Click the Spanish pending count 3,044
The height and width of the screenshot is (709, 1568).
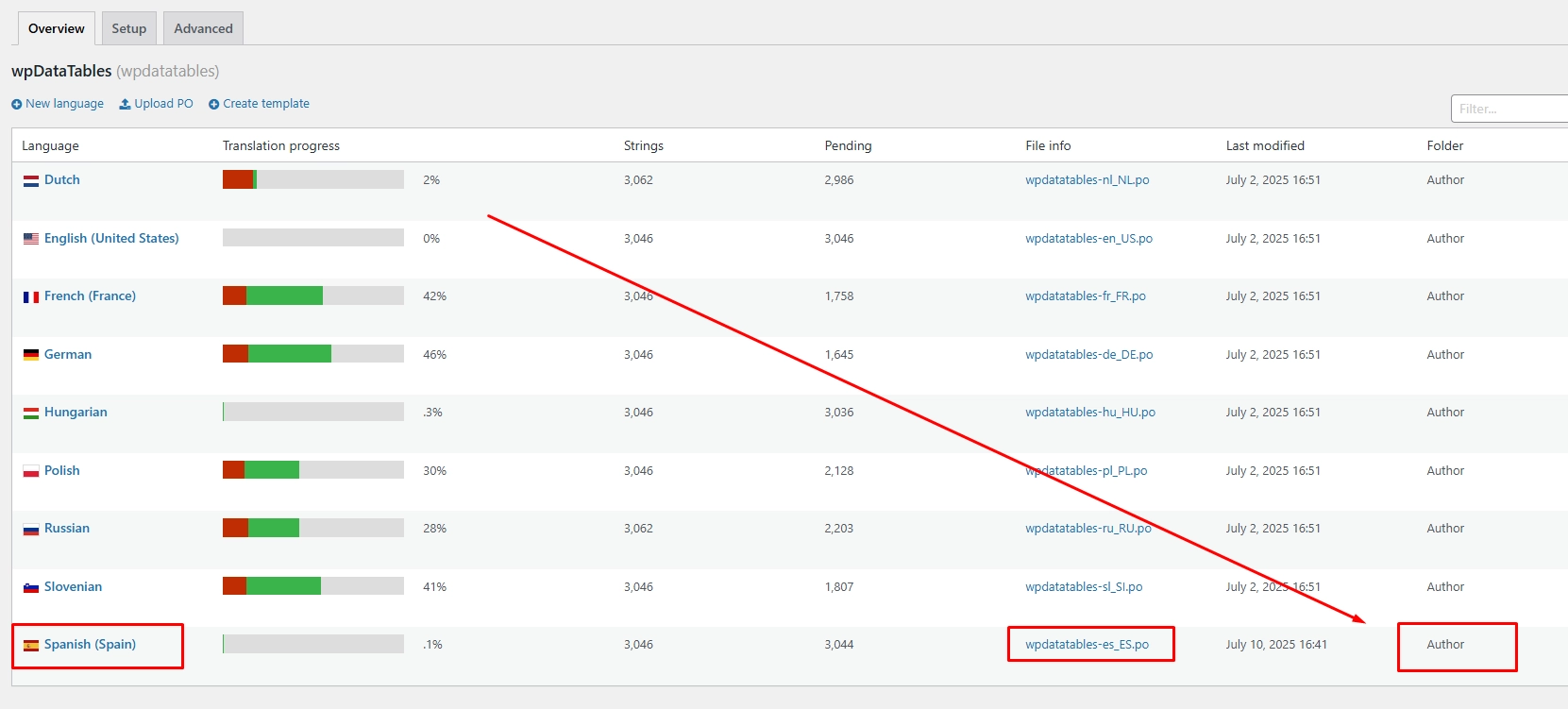tap(839, 644)
